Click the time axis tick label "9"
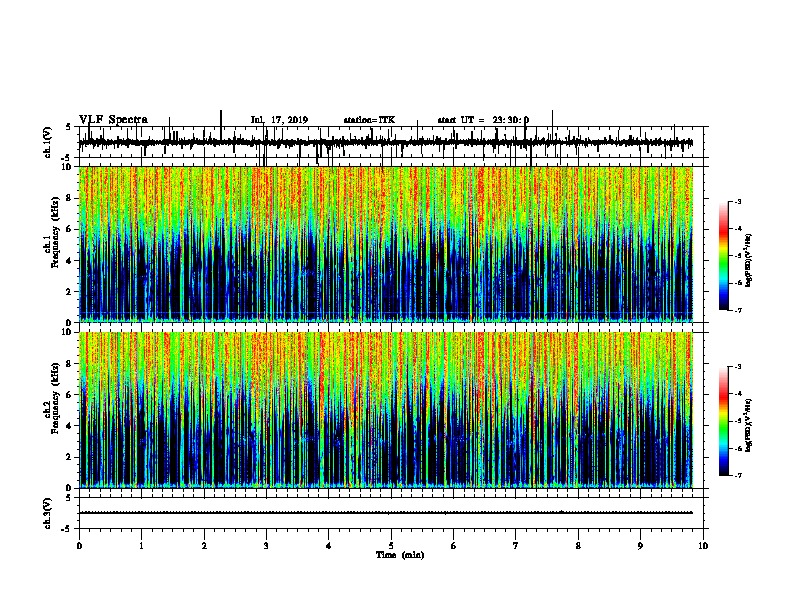The image size is (792, 612). click(640, 546)
